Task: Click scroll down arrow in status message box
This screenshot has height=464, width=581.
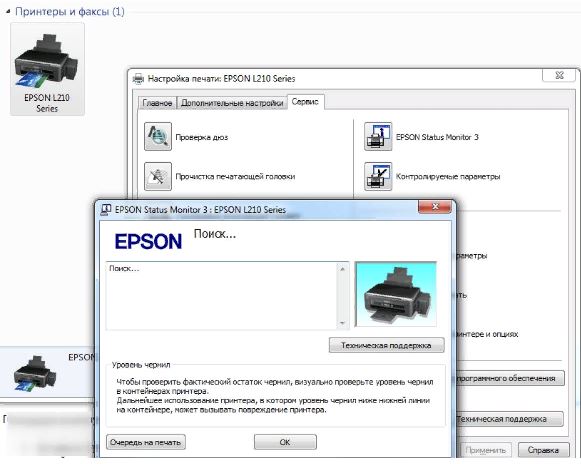Action: point(342,323)
